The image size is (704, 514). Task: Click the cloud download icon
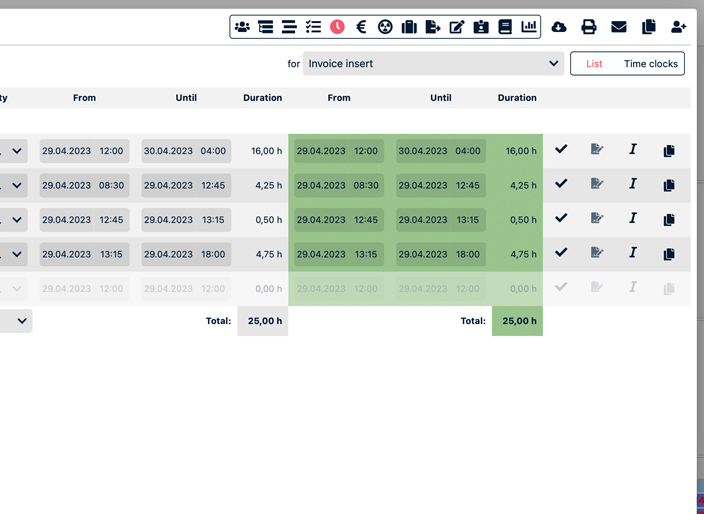click(x=559, y=27)
